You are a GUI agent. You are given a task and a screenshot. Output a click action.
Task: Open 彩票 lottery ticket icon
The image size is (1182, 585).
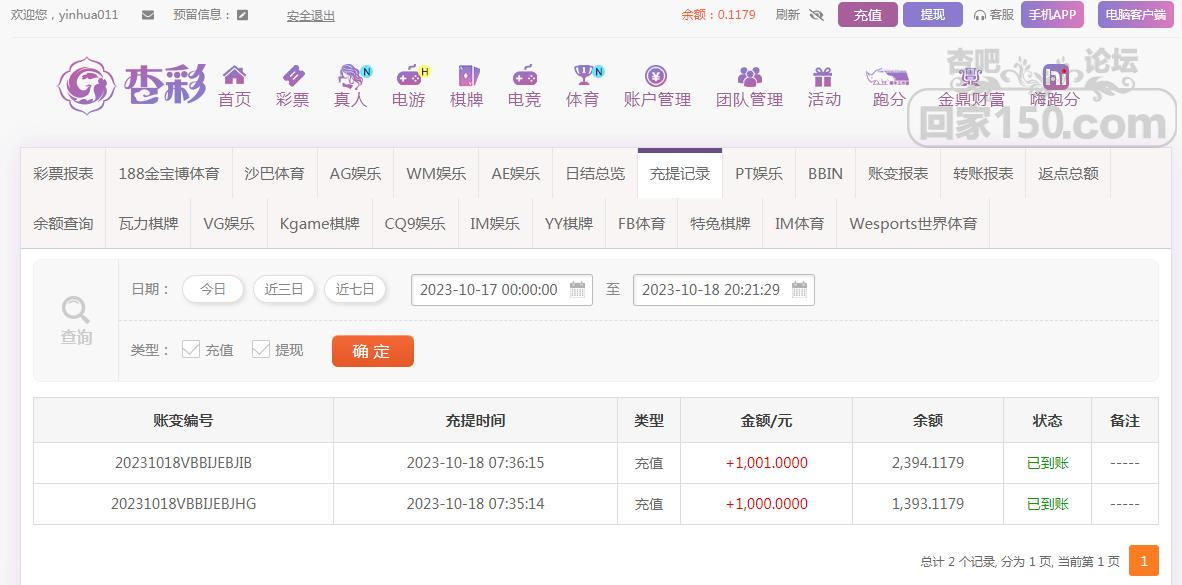point(293,75)
